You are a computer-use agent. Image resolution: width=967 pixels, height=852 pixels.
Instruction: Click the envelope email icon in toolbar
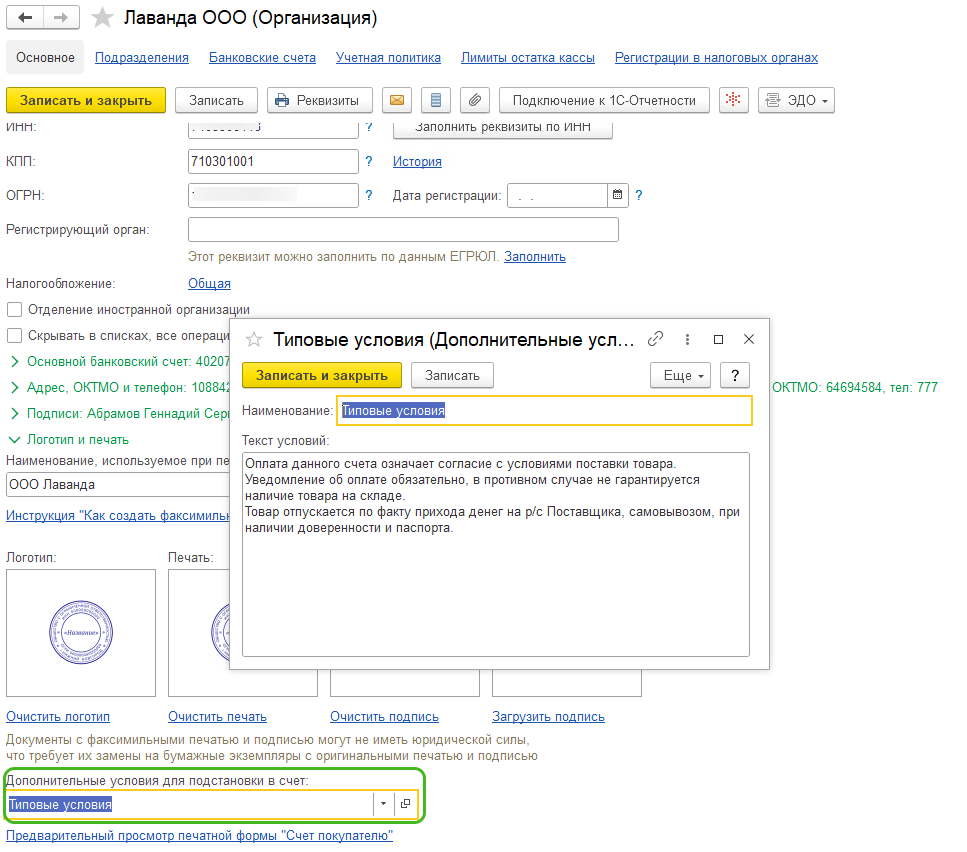(x=397, y=100)
